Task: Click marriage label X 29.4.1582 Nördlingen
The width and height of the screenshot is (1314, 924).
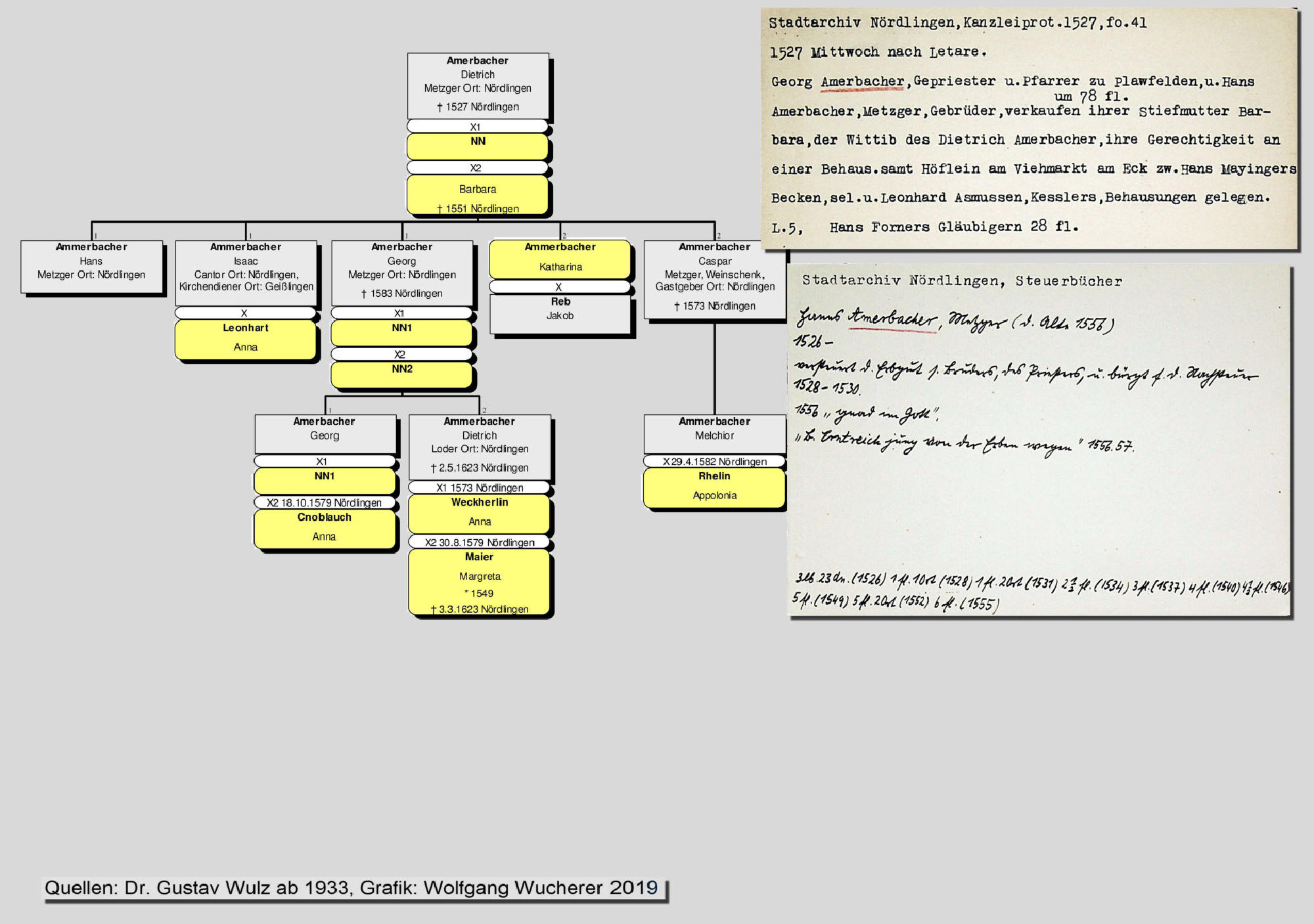Action: [x=714, y=462]
